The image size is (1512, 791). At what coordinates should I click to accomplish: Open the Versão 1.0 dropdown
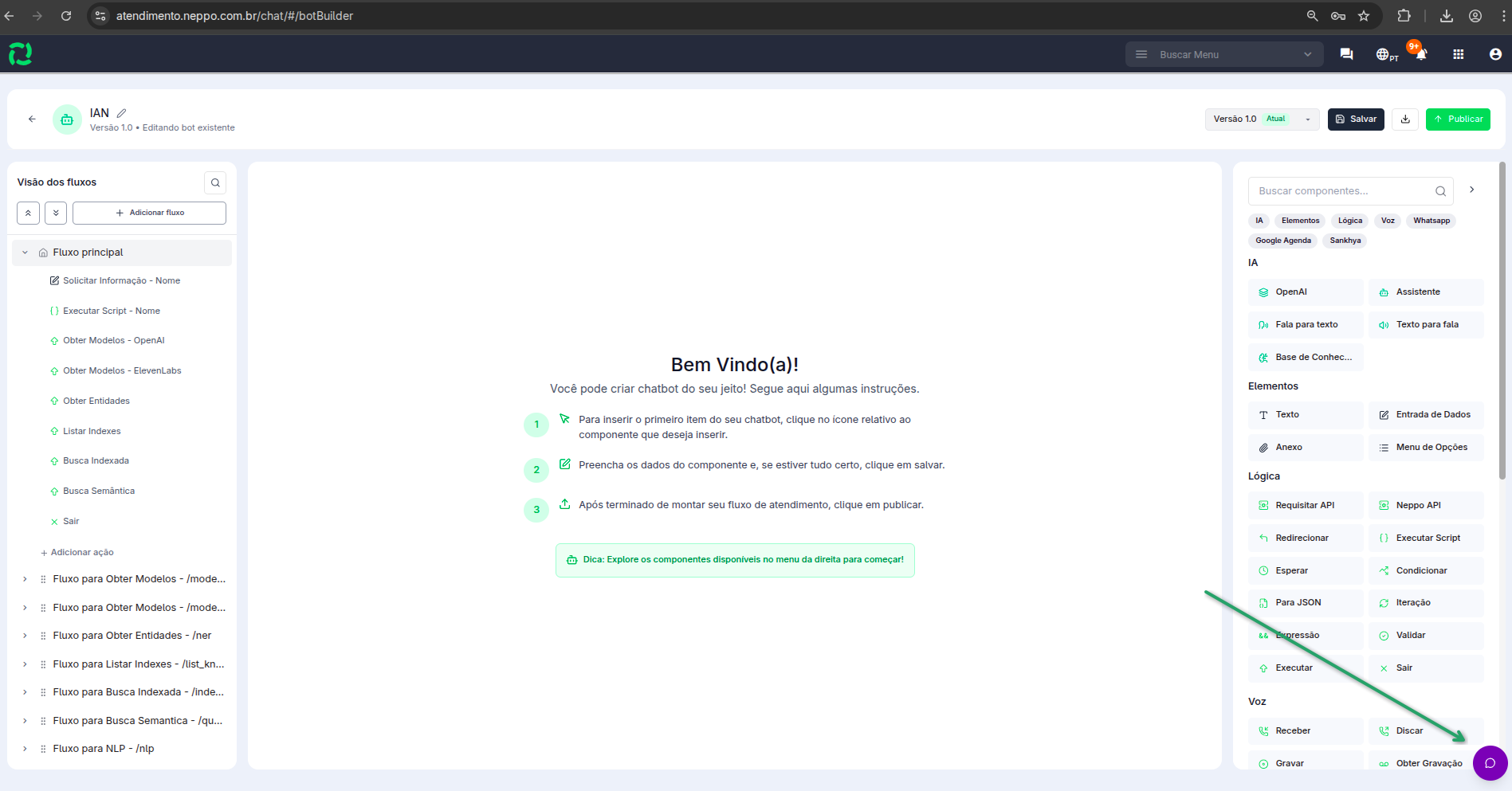1262,119
